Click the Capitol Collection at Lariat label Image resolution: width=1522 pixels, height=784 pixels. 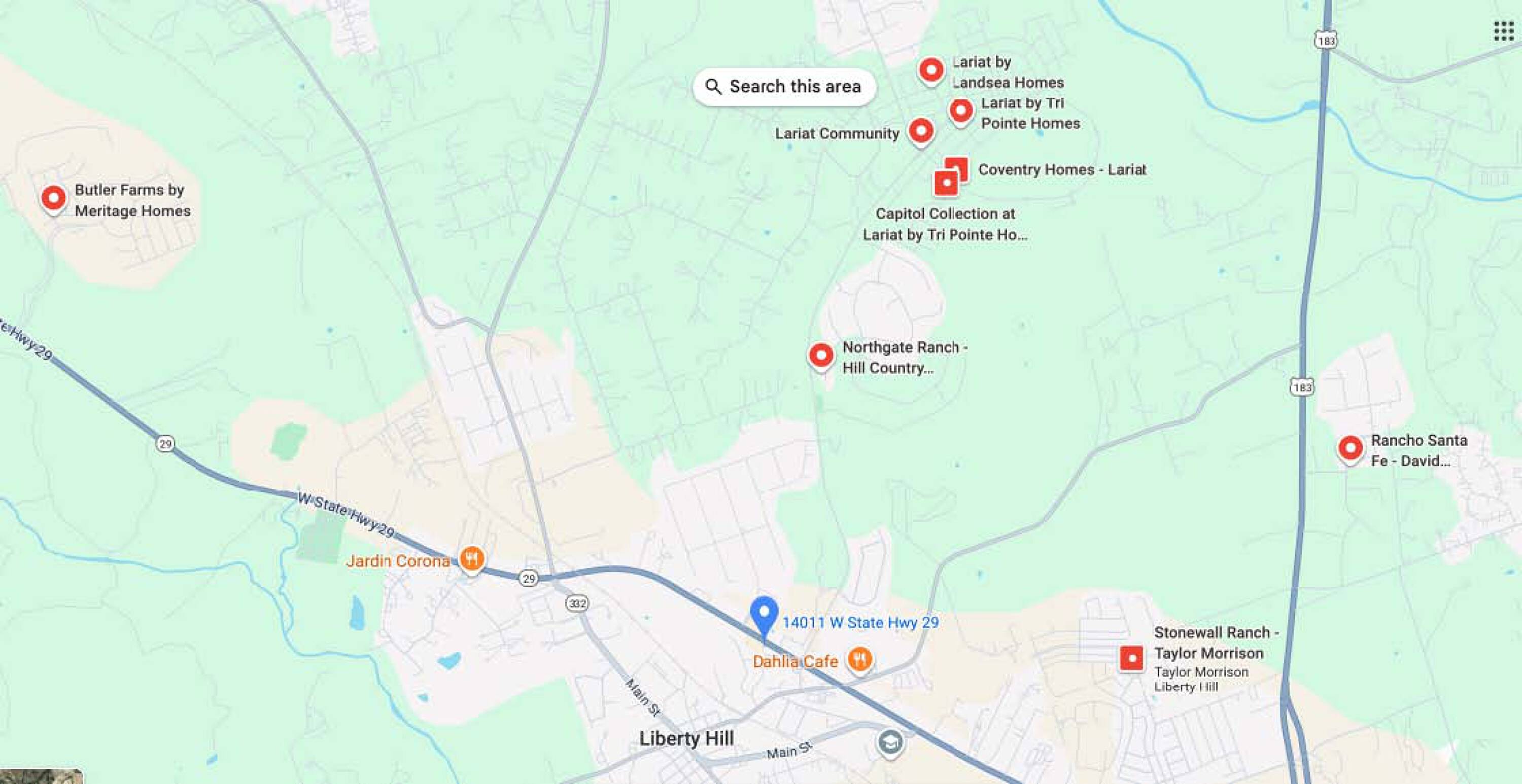[945, 224]
